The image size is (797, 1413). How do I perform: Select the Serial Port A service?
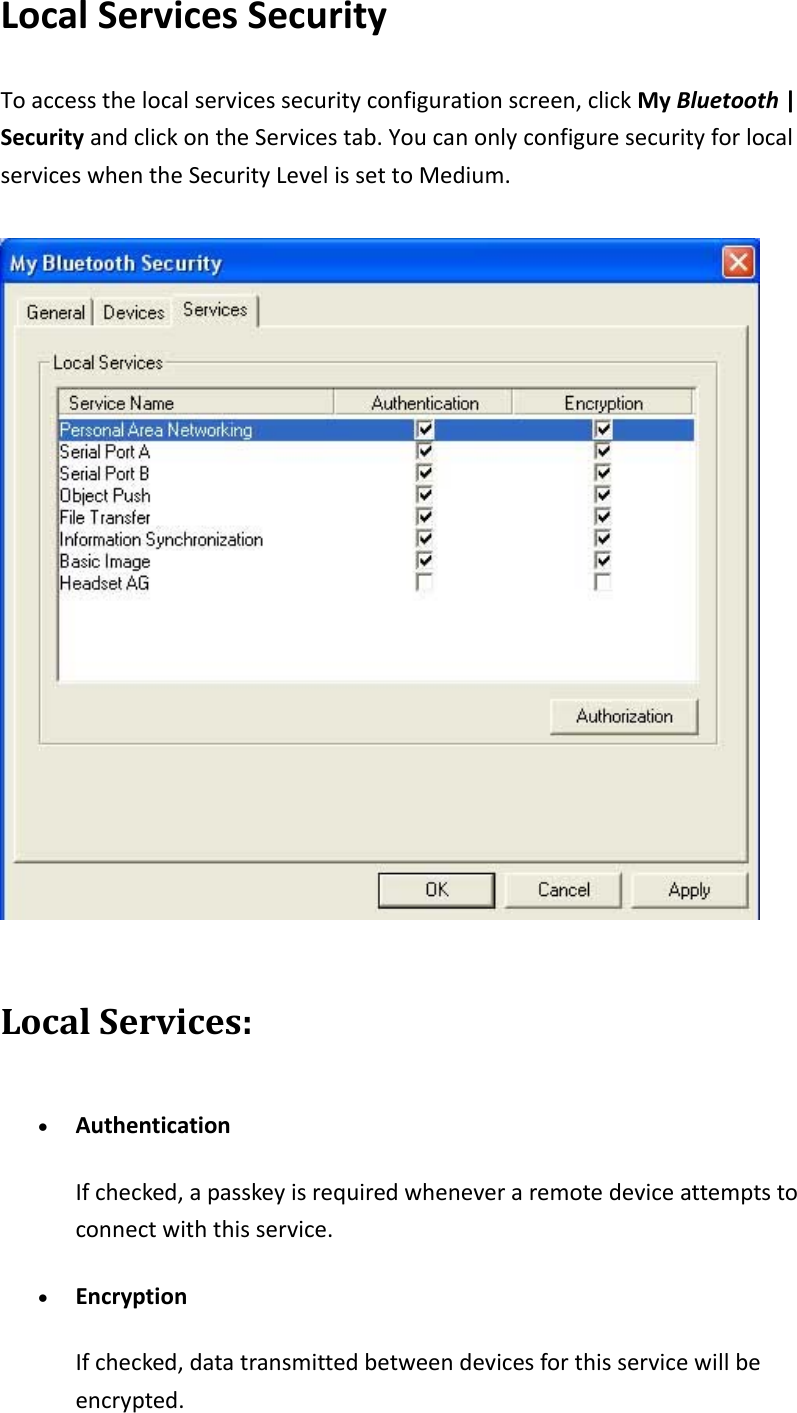[105, 452]
